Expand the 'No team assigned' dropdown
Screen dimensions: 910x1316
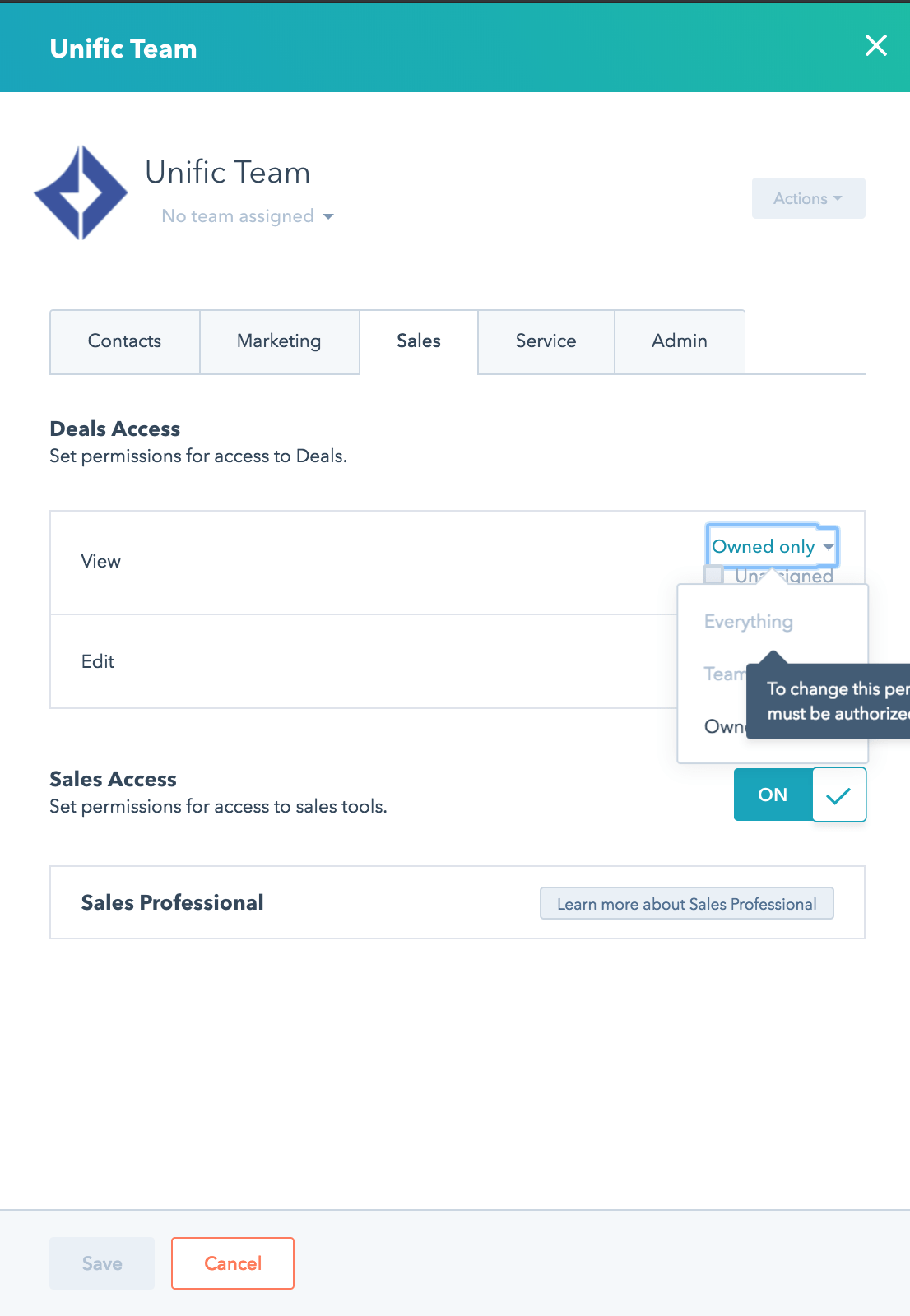click(x=246, y=216)
